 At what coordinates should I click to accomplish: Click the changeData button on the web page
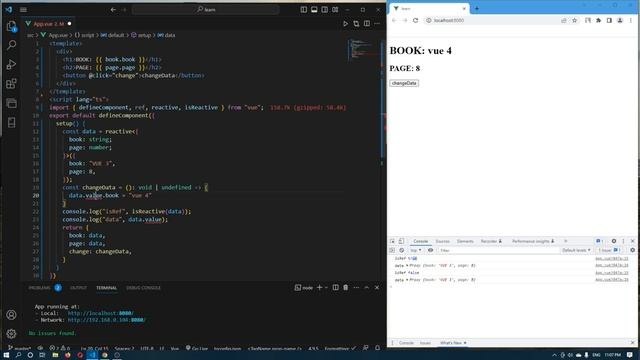point(404,83)
